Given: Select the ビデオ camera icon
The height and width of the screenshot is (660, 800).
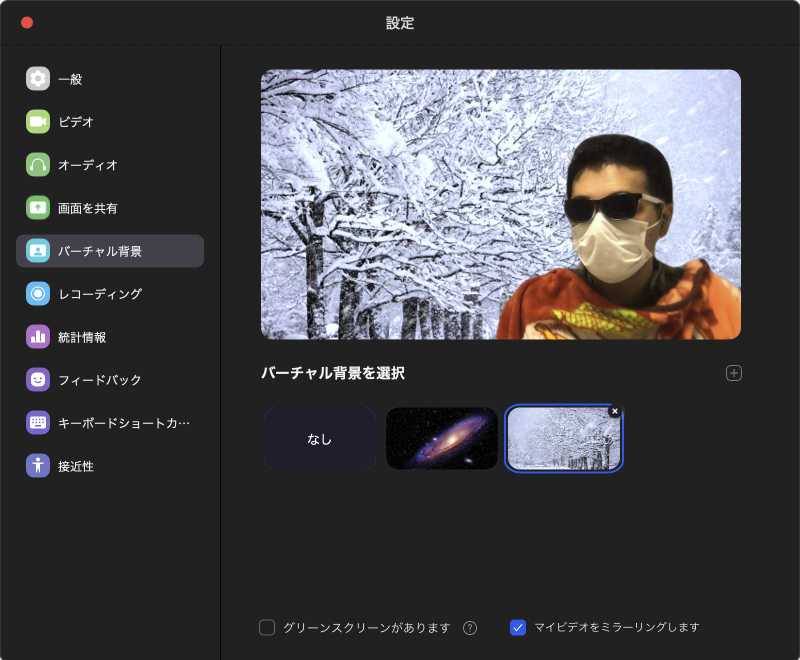Looking at the screenshot, I should point(38,121).
